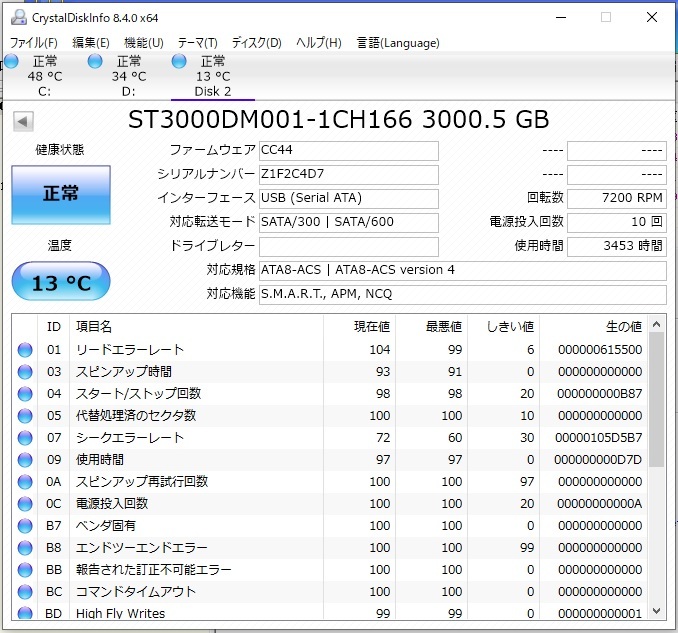Image resolution: width=678 pixels, height=633 pixels.
Task: Open the 編集(E) menu
Action: click(x=91, y=43)
